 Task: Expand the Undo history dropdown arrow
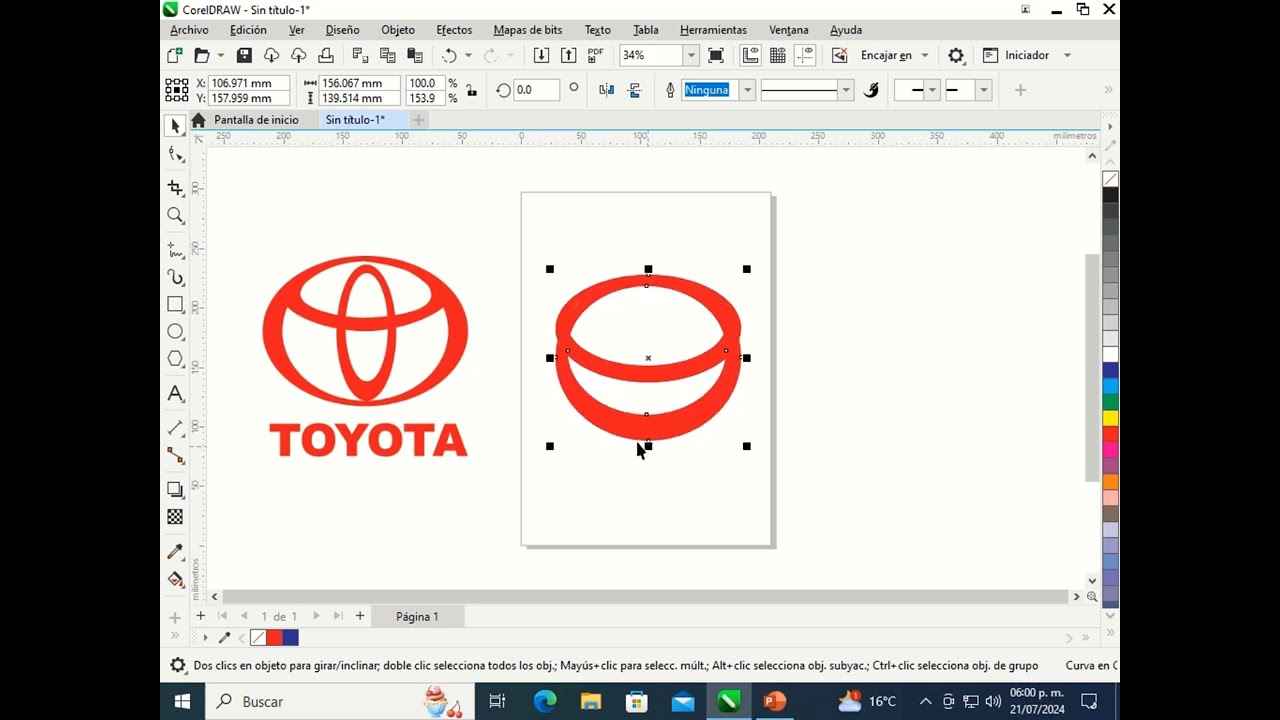pyautogui.click(x=468, y=56)
